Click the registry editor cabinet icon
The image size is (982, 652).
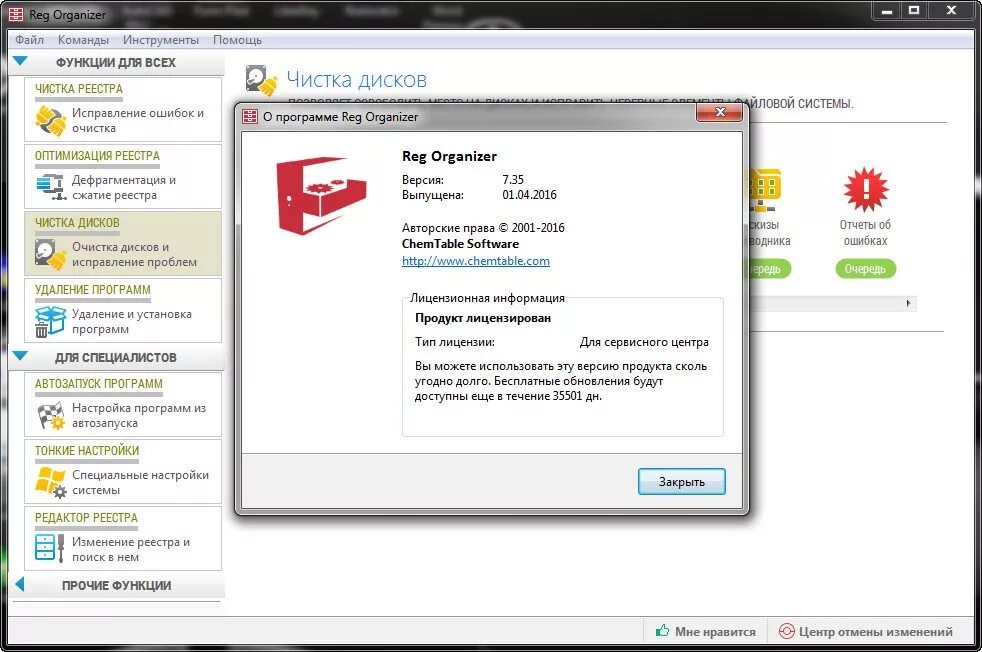(49, 549)
